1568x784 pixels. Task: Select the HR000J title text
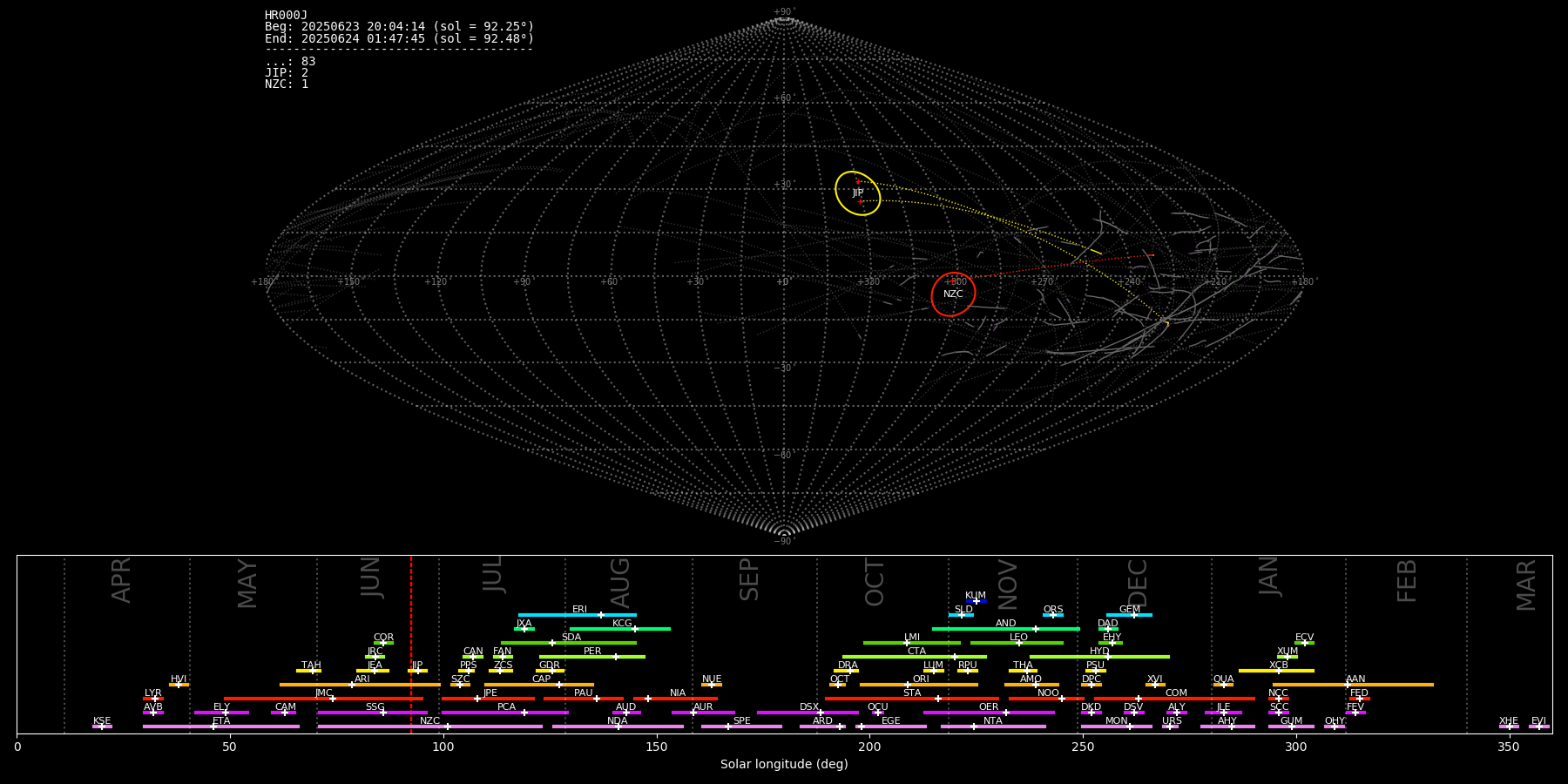pos(287,16)
